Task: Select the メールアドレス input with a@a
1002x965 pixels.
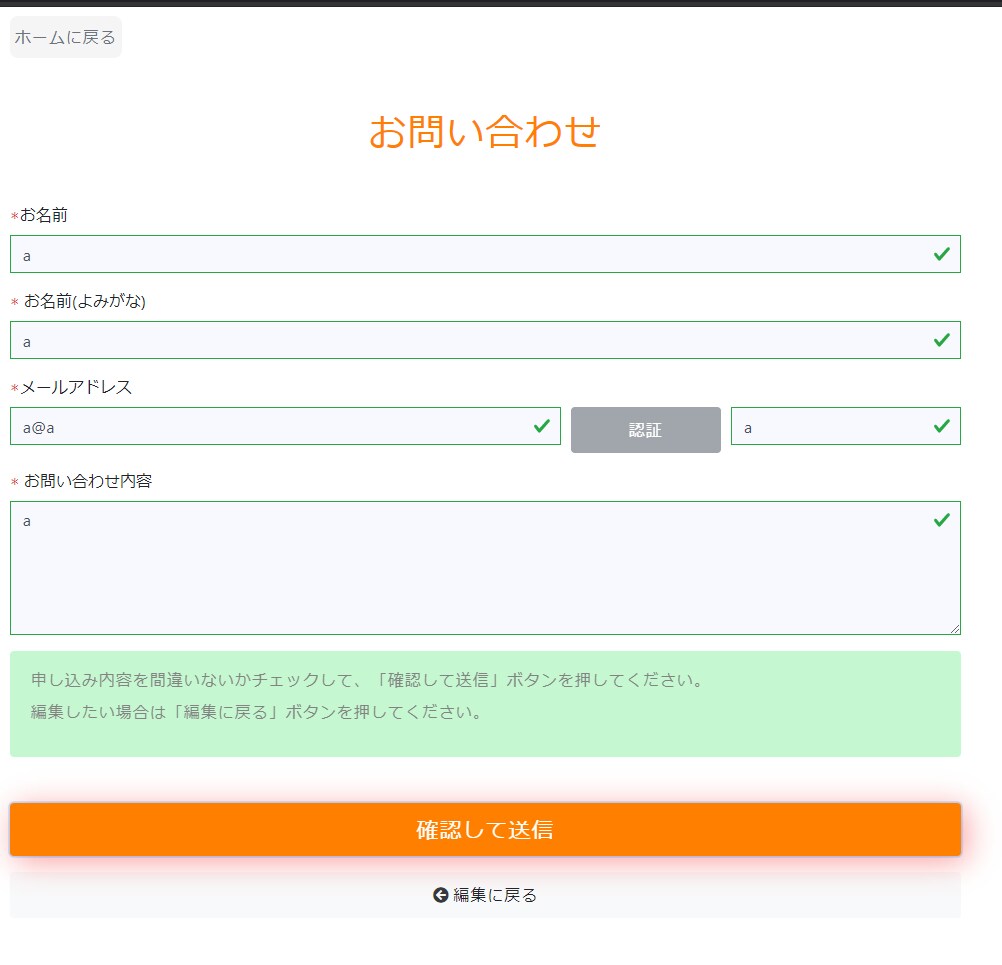Action: [x=285, y=426]
